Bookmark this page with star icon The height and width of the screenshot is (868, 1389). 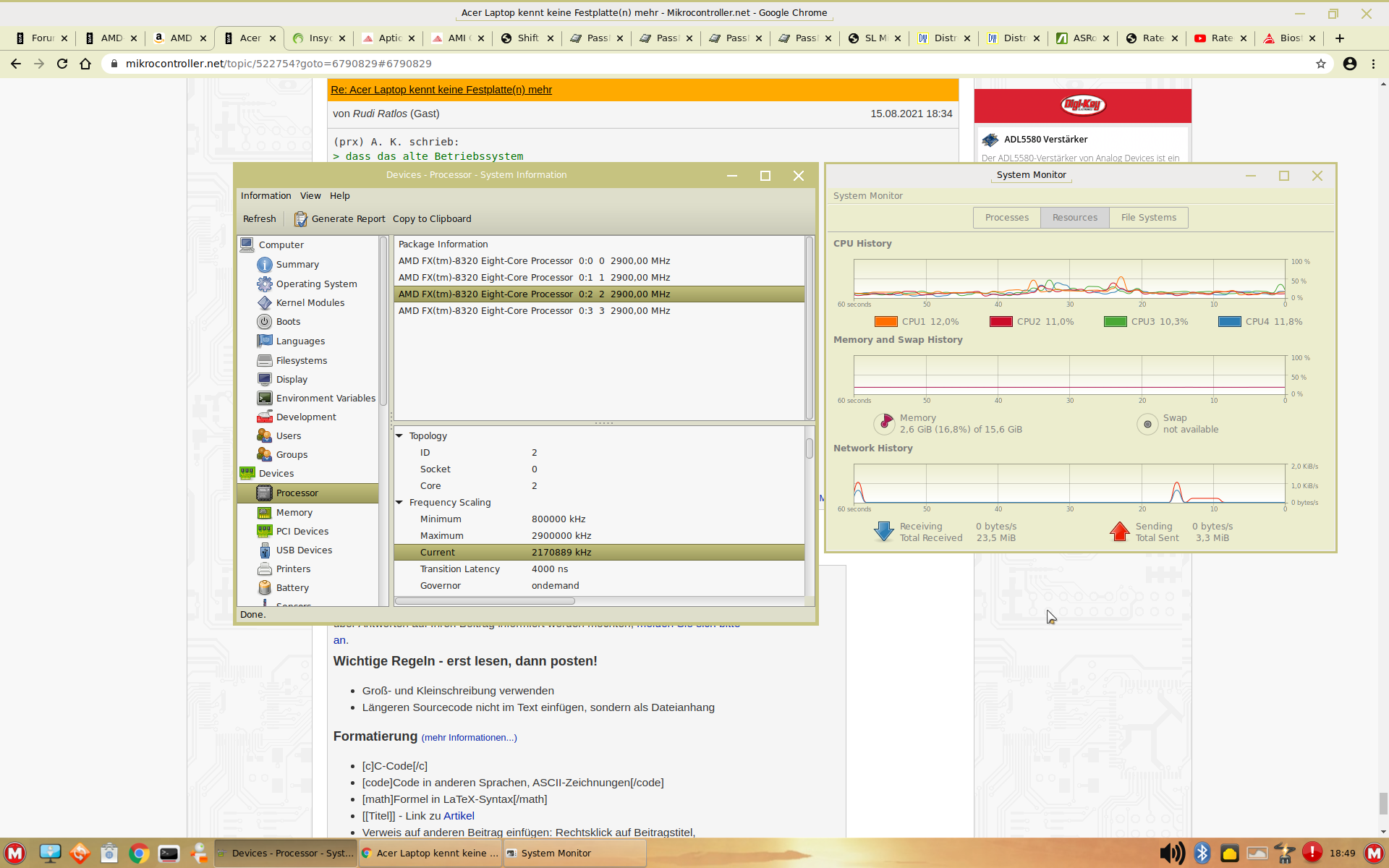tap(1321, 64)
